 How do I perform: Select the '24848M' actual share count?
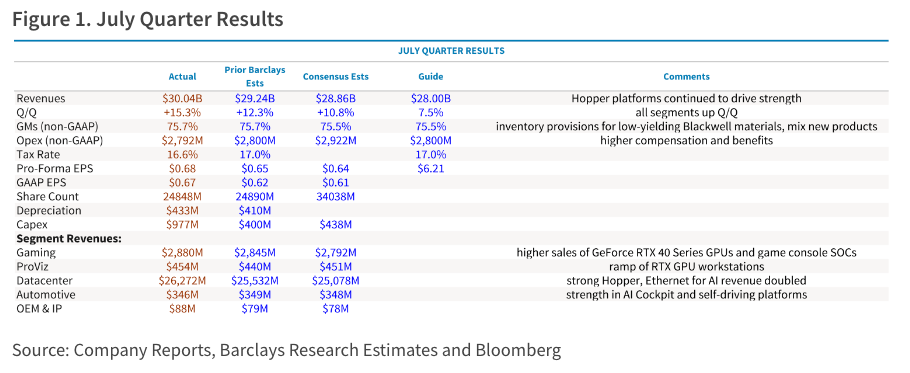pyautogui.click(x=182, y=197)
